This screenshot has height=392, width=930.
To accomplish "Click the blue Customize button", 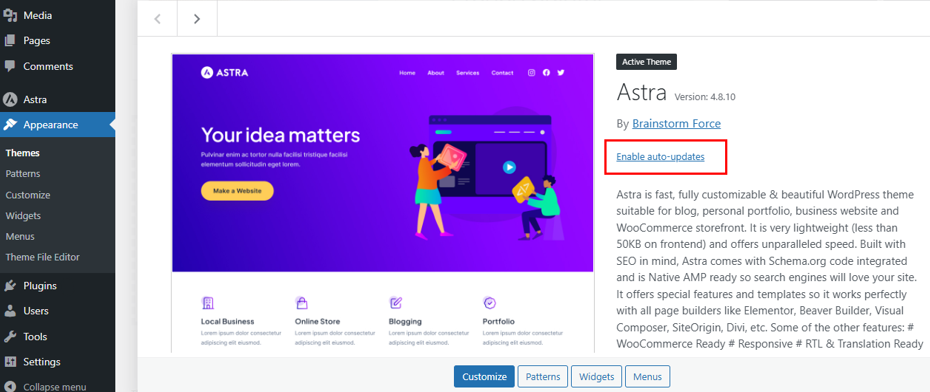I will click(x=485, y=377).
